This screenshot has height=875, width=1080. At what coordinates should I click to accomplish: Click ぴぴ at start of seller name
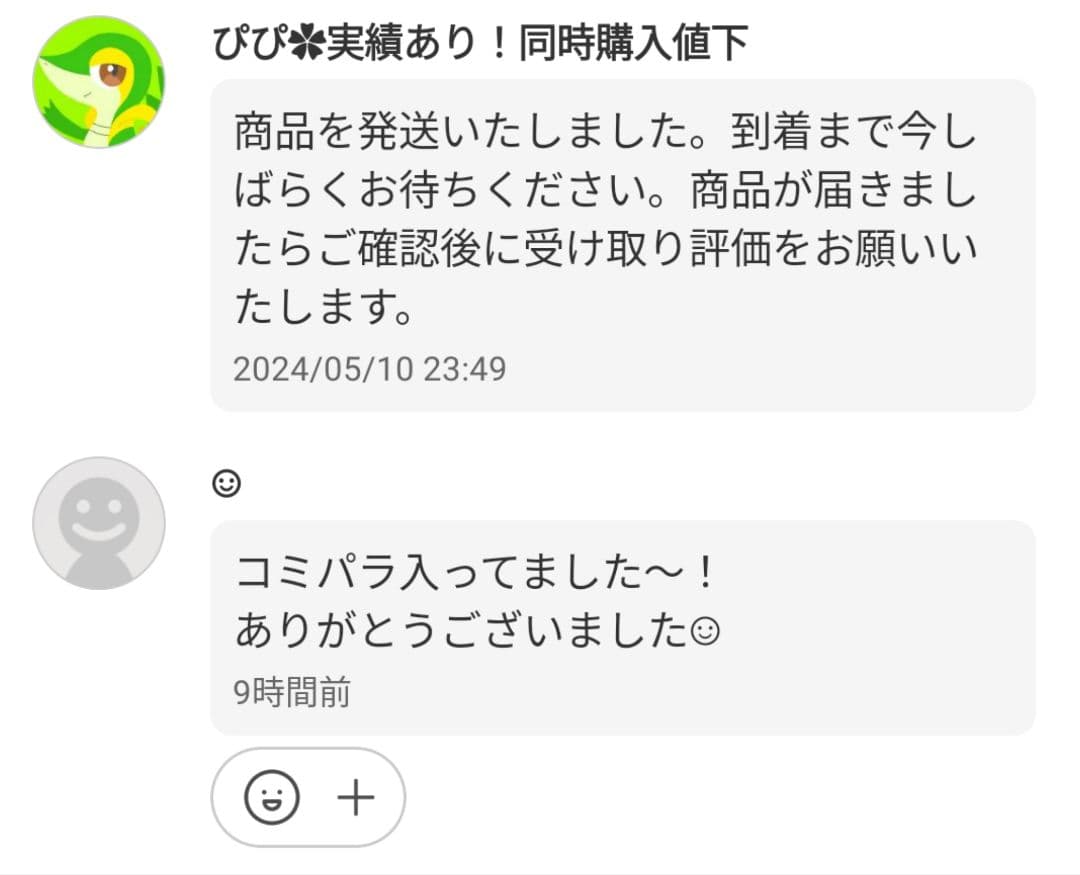(x=251, y=45)
